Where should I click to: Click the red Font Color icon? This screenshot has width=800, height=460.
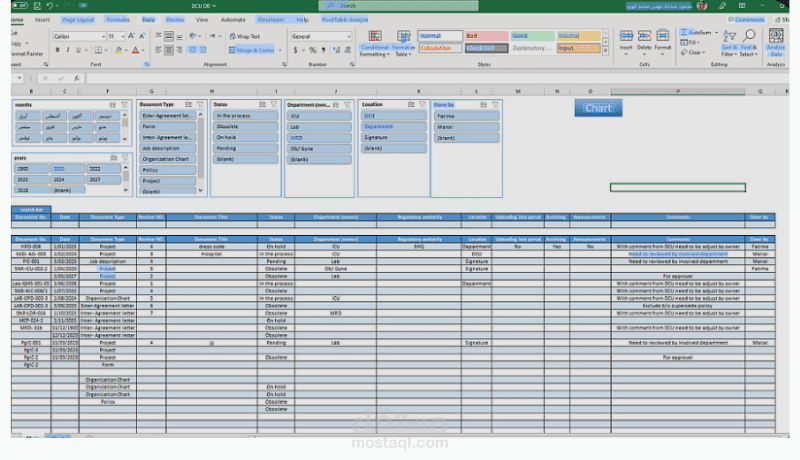tap(135, 50)
